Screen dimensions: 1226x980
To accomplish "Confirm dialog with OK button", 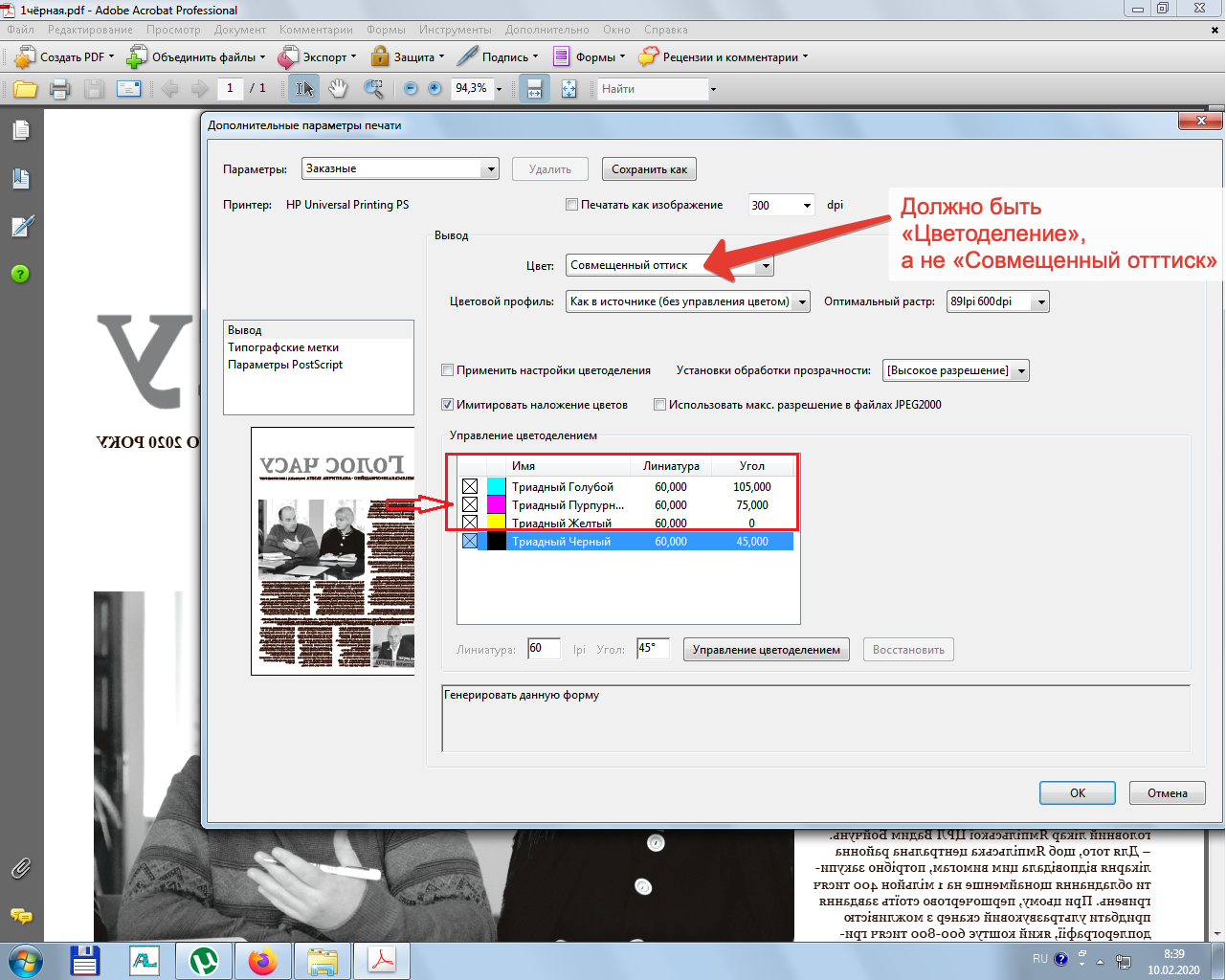I will click(x=1078, y=793).
